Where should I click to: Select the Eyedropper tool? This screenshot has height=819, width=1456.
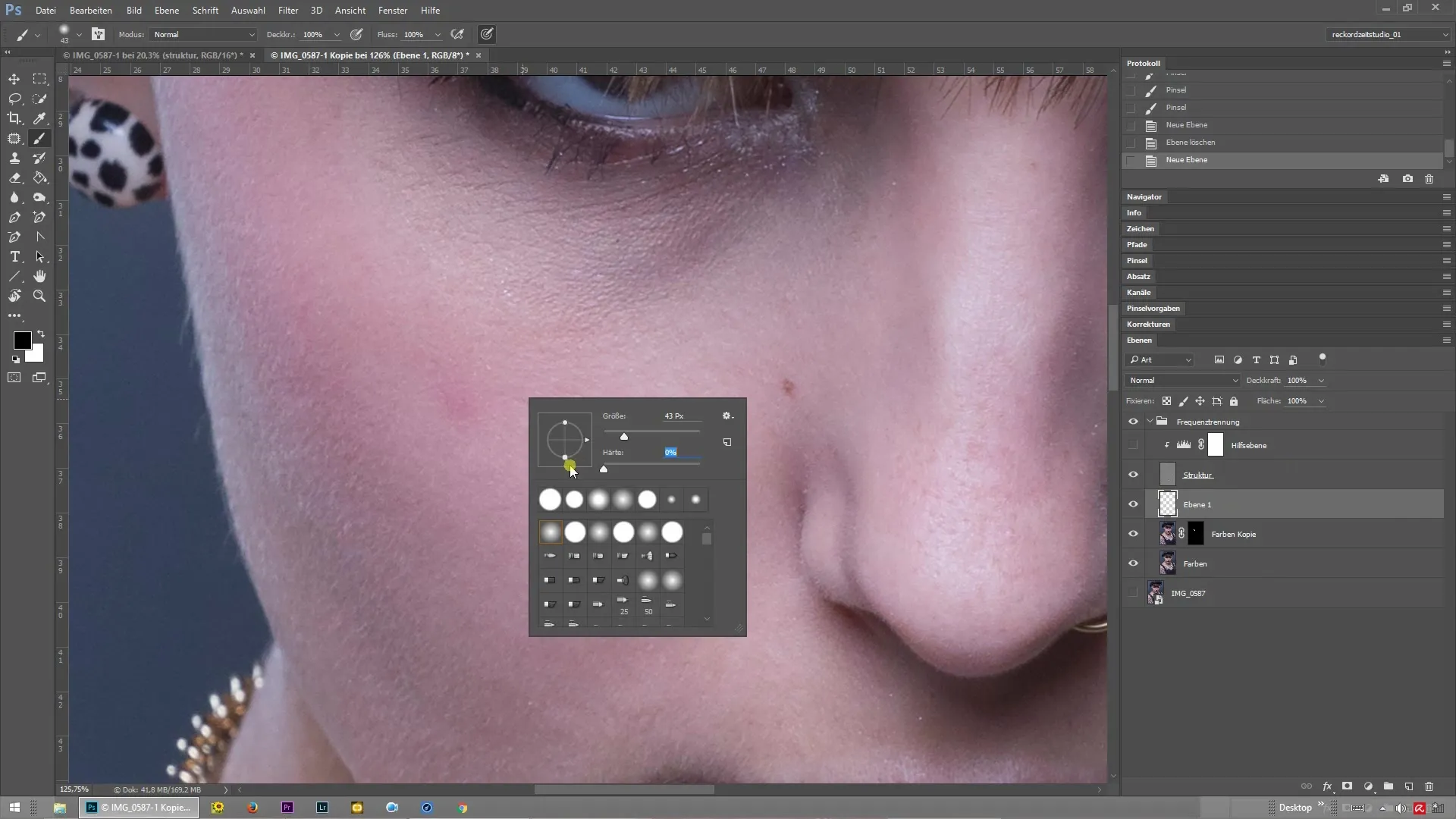(39, 118)
